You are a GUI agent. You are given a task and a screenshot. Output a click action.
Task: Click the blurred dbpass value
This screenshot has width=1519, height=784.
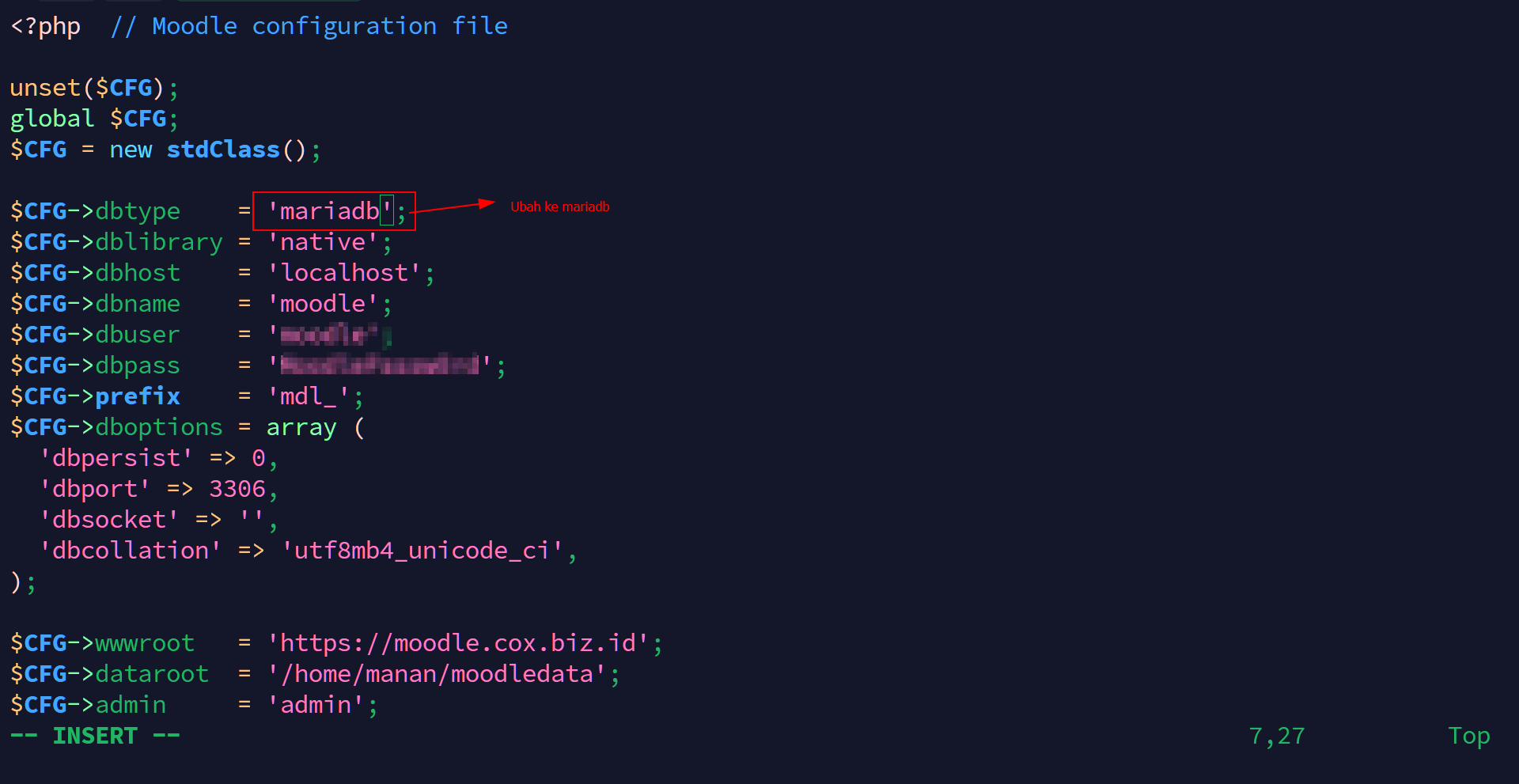[x=380, y=365]
